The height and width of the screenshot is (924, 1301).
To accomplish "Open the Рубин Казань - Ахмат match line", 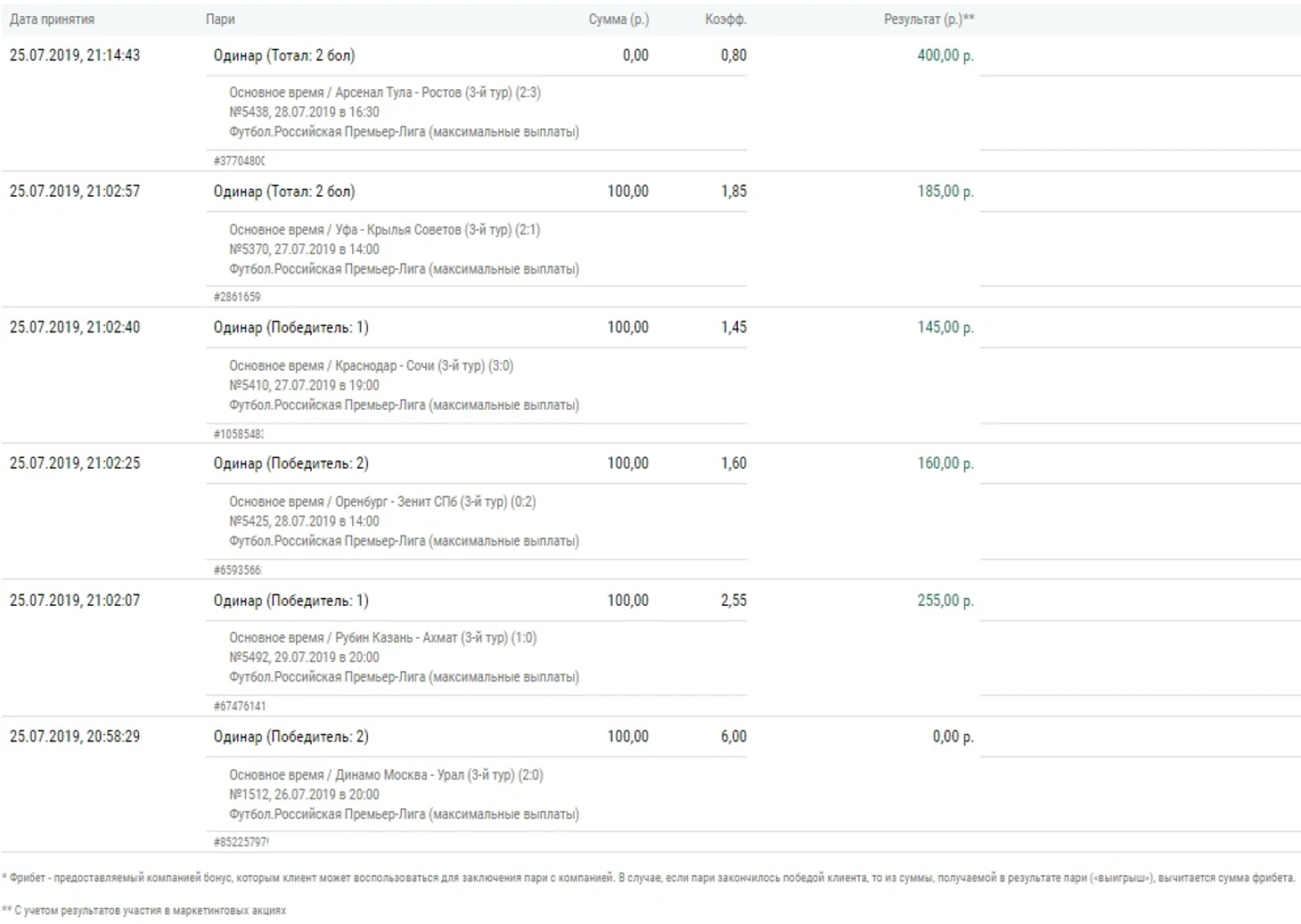I will pos(382,638).
